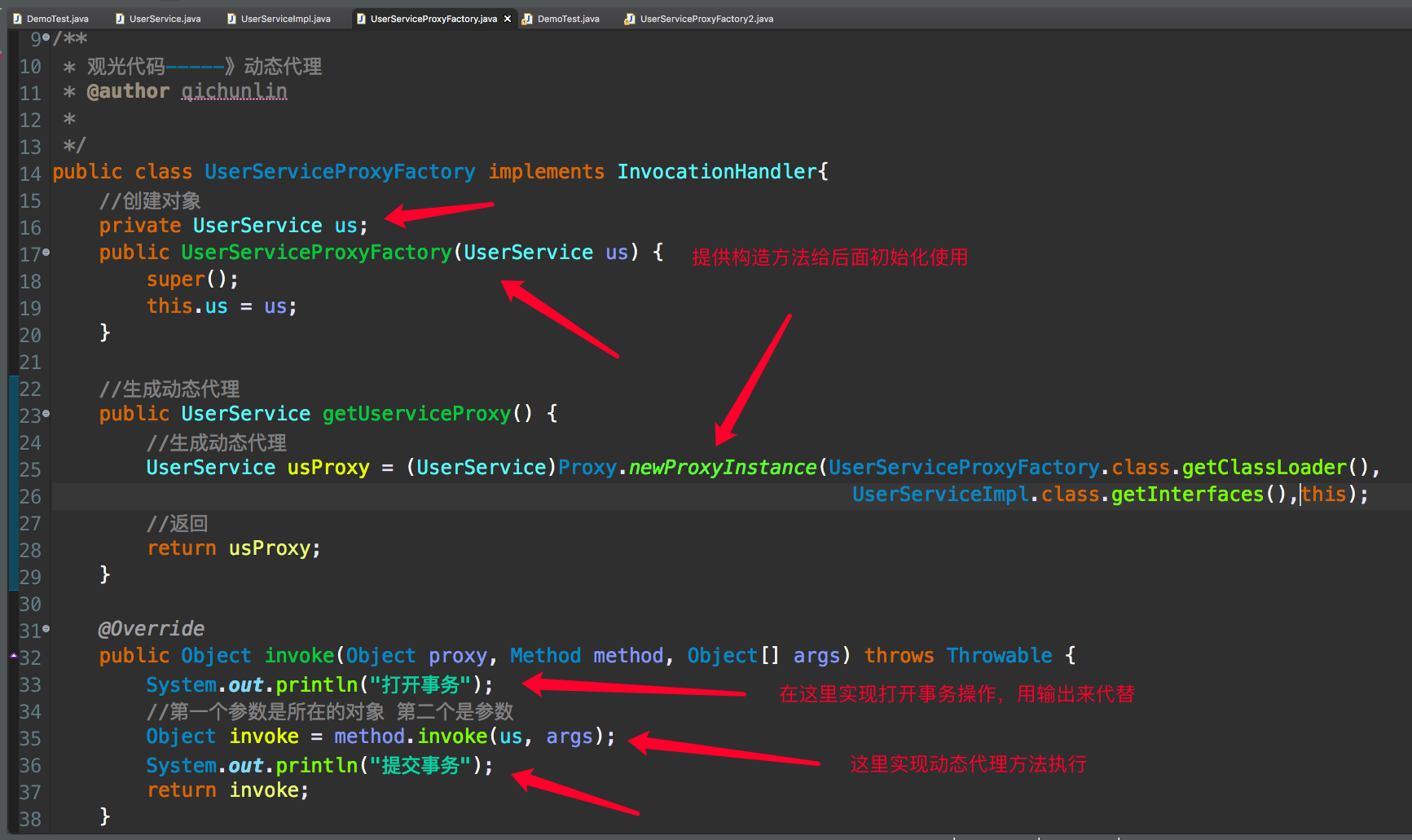Click the getUserviceProxy method name
The height and width of the screenshot is (840, 1412).
pos(416,414)
